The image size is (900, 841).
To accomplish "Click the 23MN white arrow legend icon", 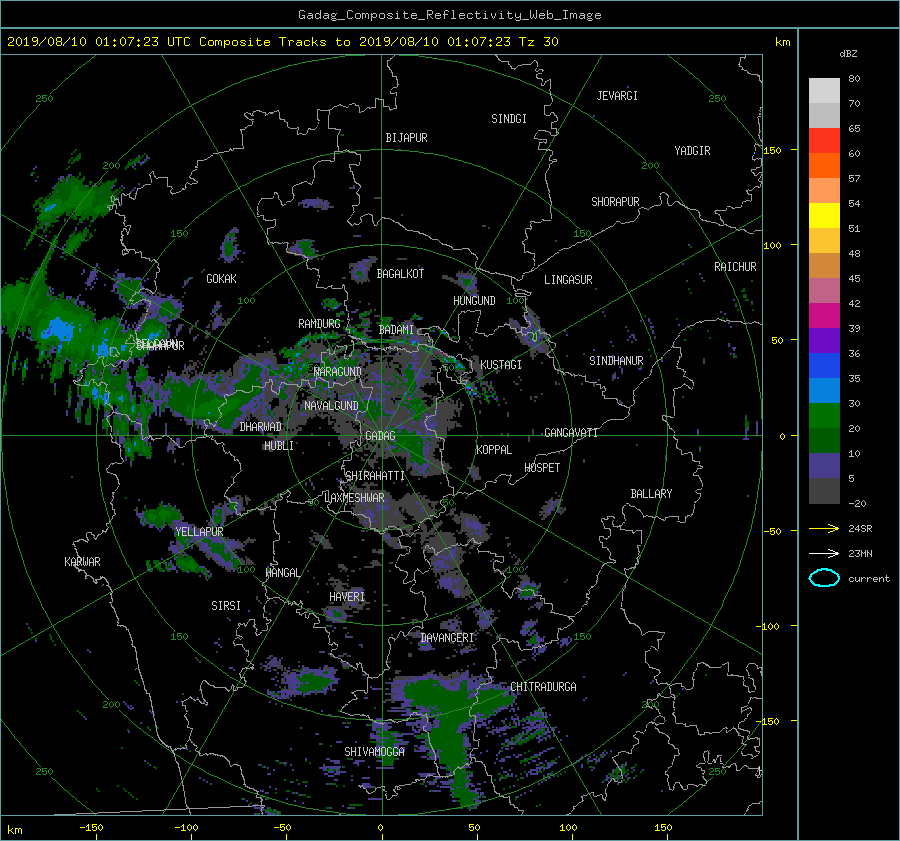I will [824, 553].
